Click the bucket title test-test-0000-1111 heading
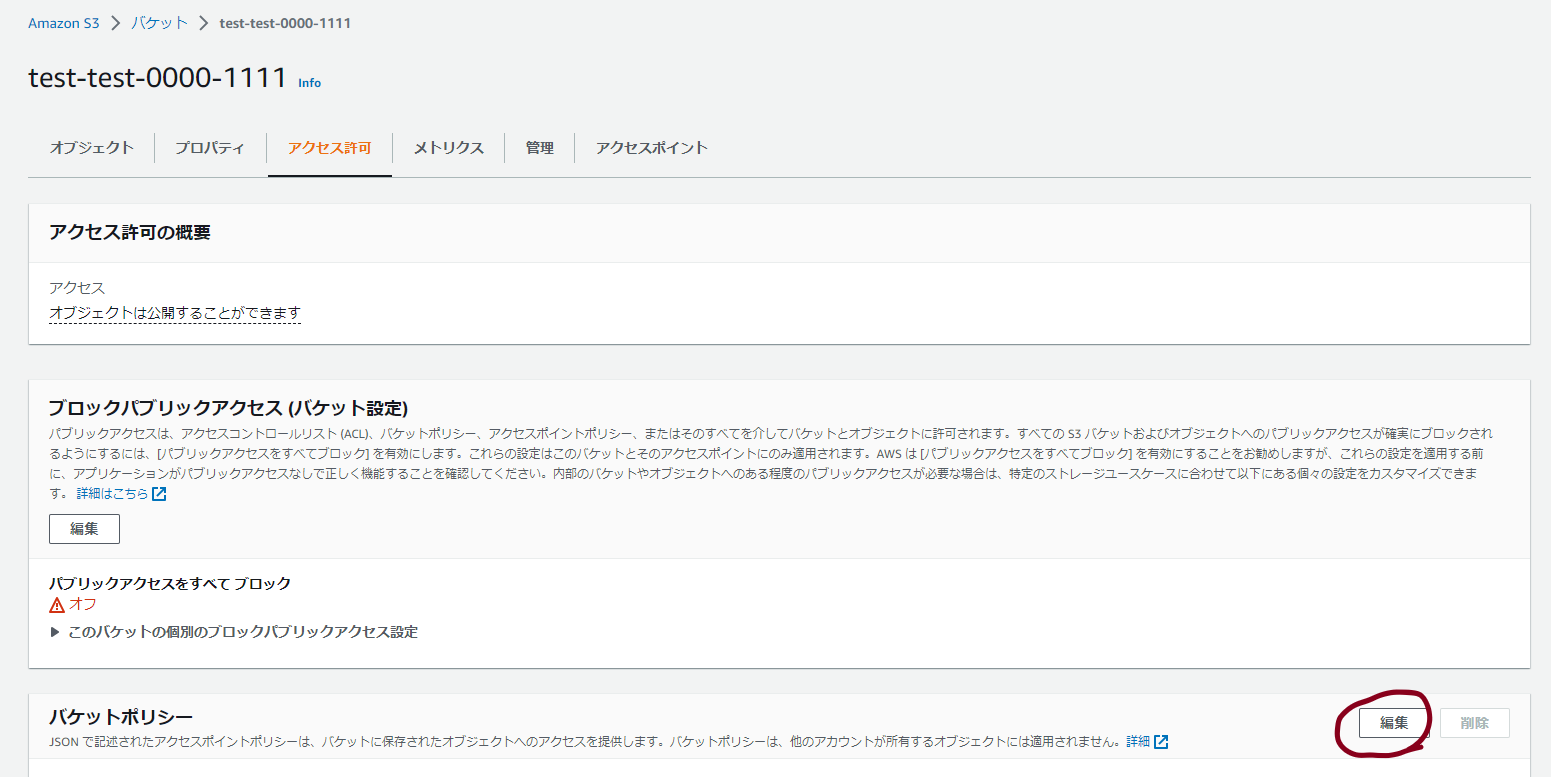Image resolution: width=1551 pixels, height=777 pixels. (158, 78)
